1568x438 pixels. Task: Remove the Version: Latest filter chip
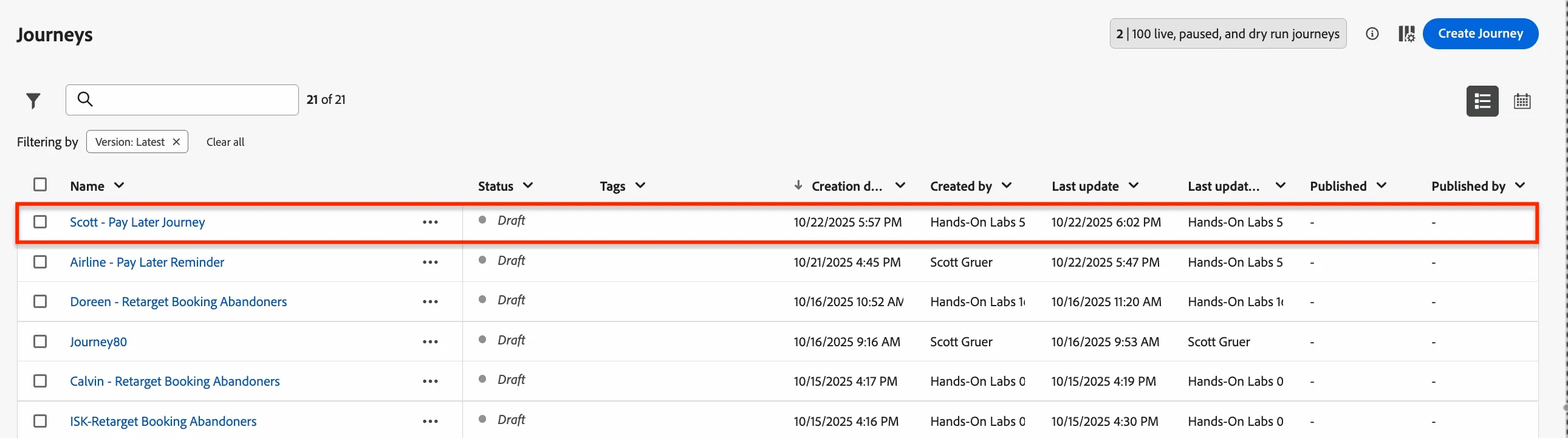[x=176, y=142]
